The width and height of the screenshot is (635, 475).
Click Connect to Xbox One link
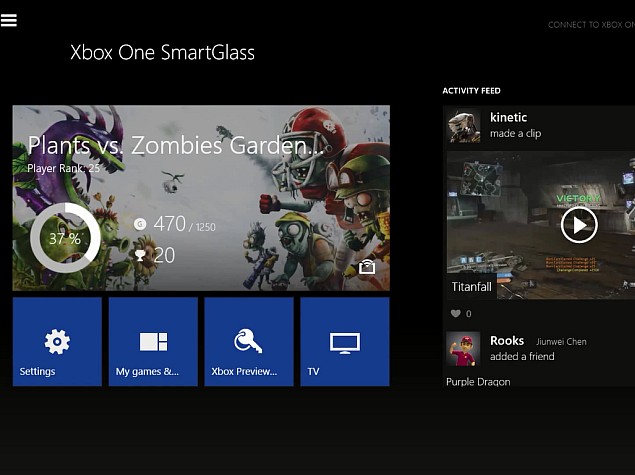(590, 25)
